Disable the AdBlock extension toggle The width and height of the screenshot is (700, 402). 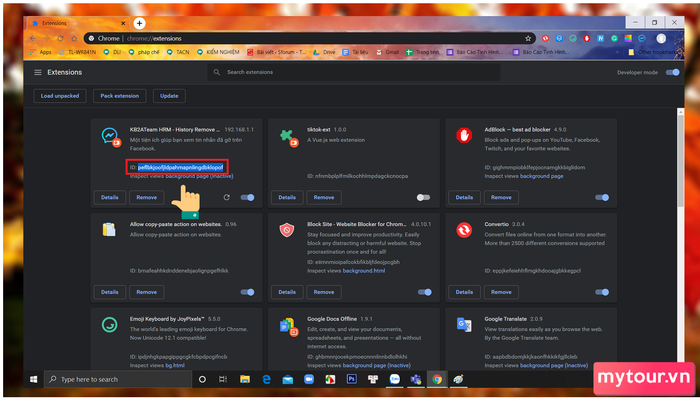click(602, 197)
